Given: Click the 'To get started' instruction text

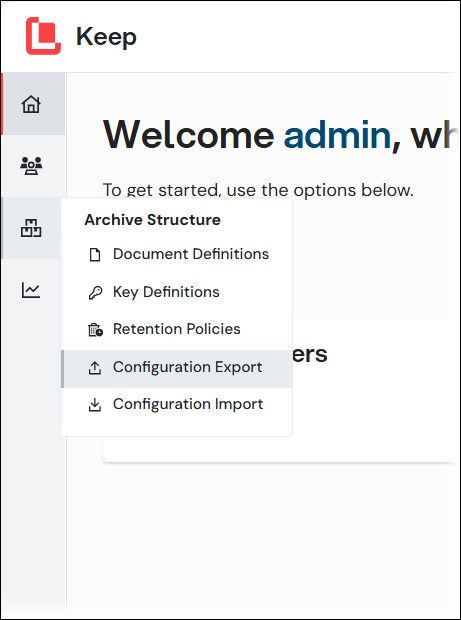Looking at the screenshot, I should [258, 190].
